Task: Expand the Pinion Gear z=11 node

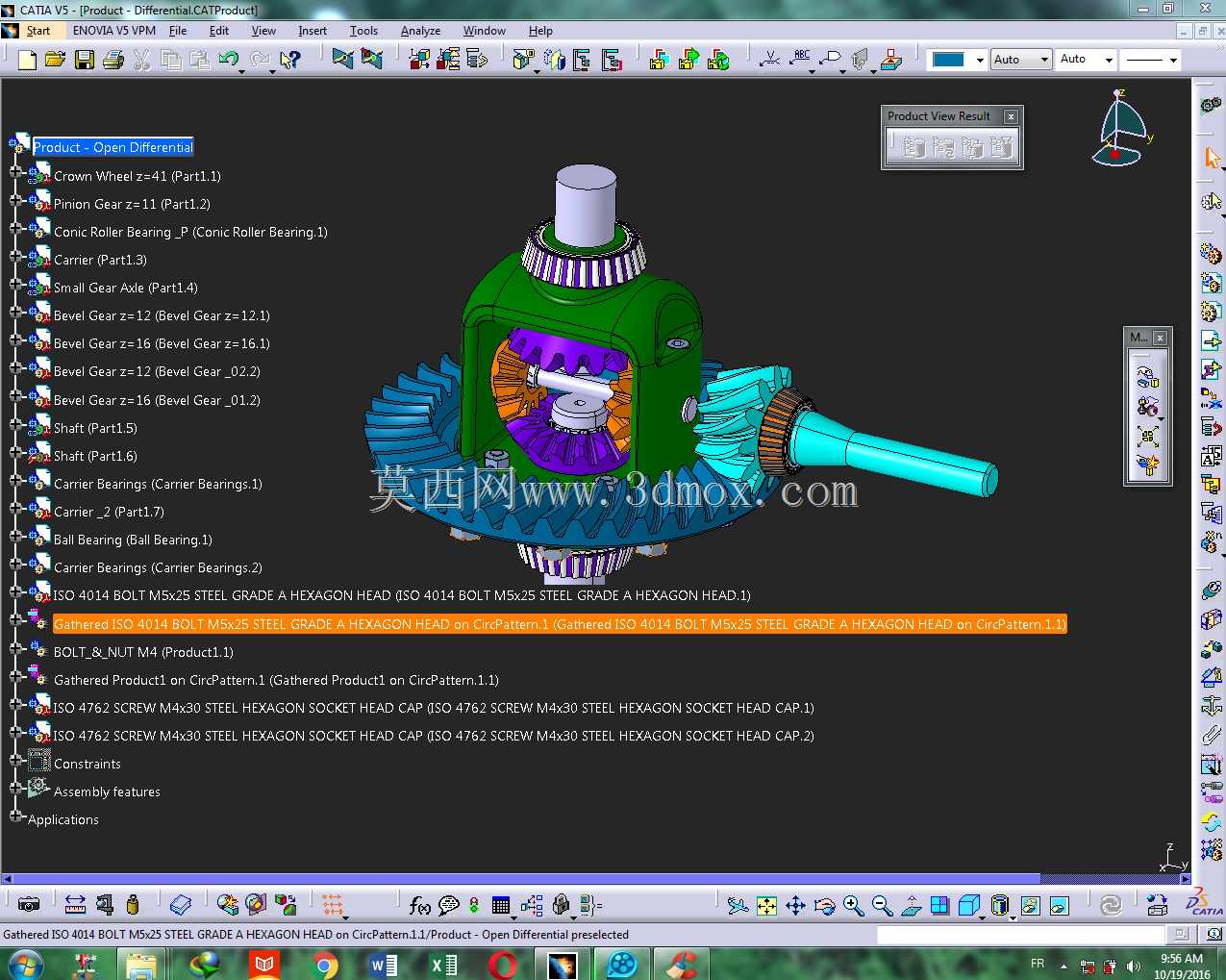Action: [x=15, y=201]
